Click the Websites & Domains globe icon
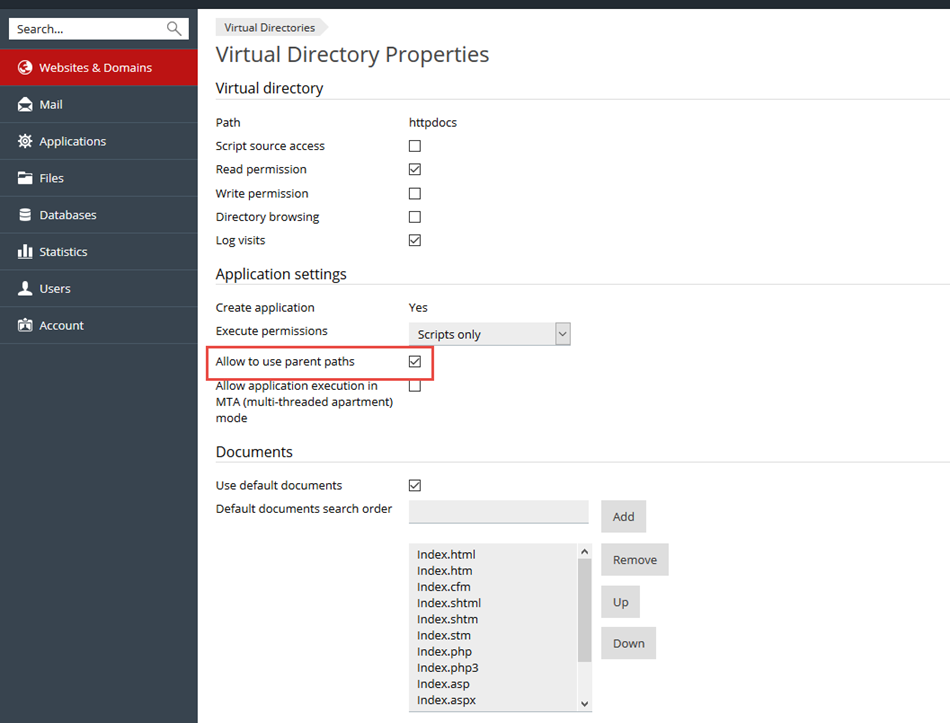The width and height of the screenshot is (950, 723). point(25,68)
